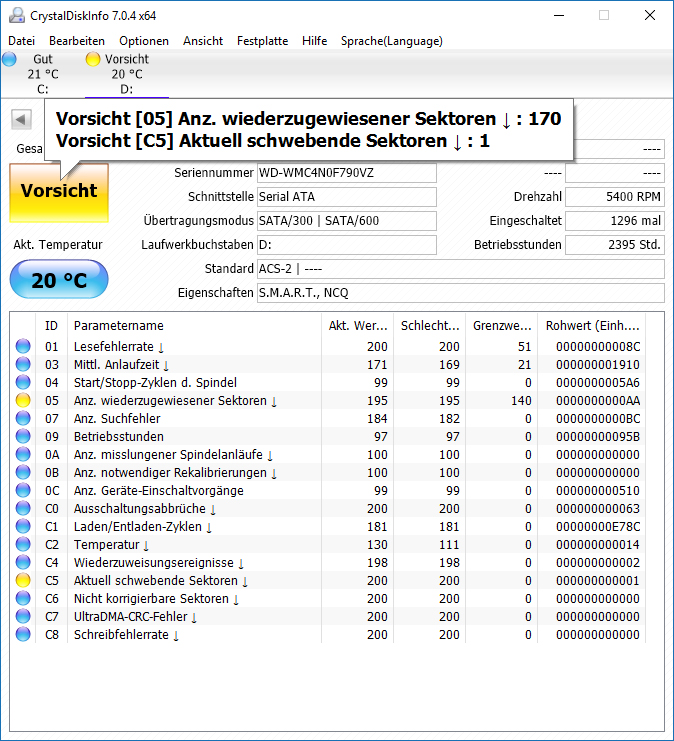Click status orb for UltraDMA-CRC-Fehler row
Image resolution: width=674 pixels, height=741 pixels.
pos(23,616)
